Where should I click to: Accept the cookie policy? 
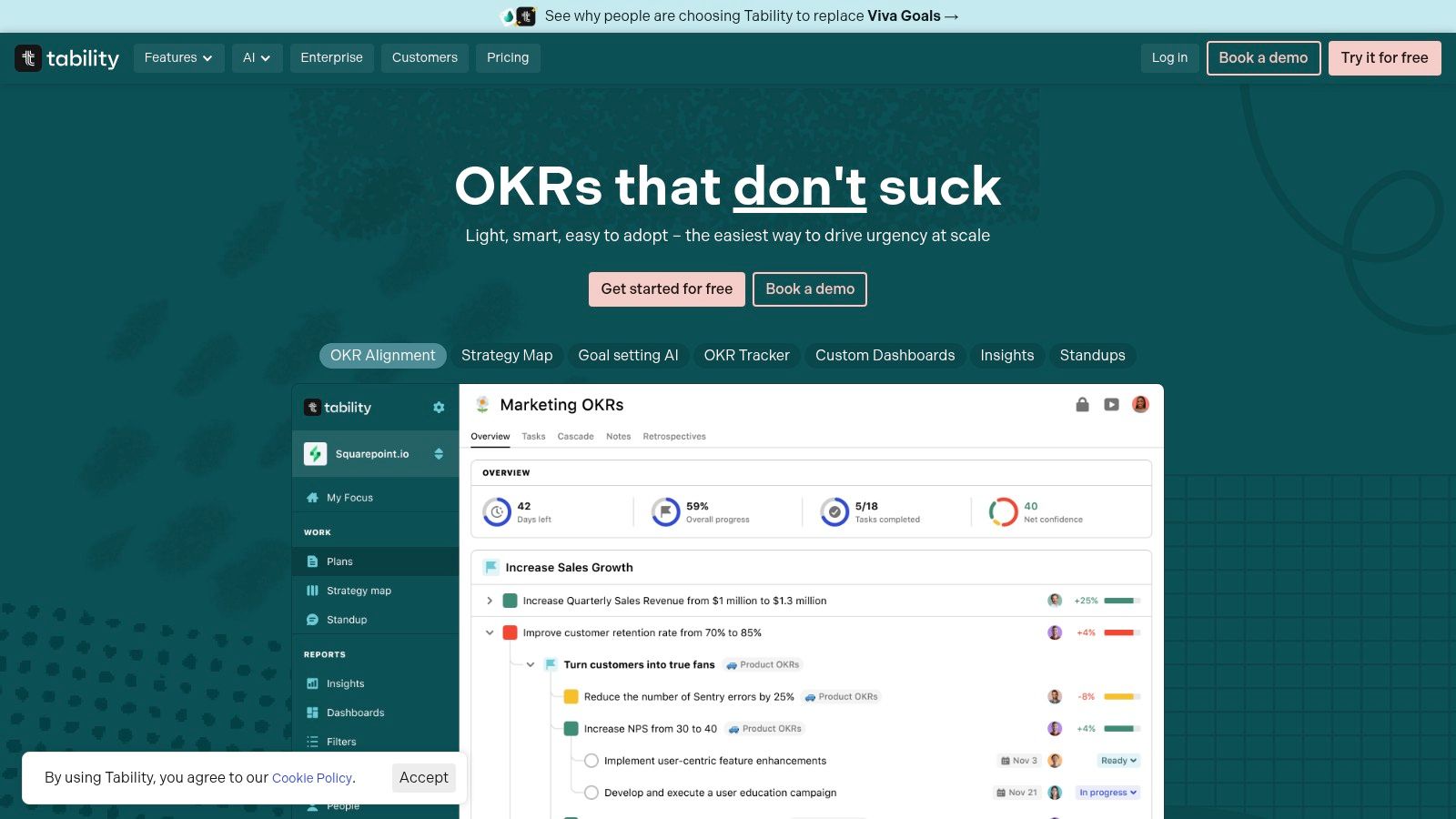pyautogui.click(x=424, y=778)
